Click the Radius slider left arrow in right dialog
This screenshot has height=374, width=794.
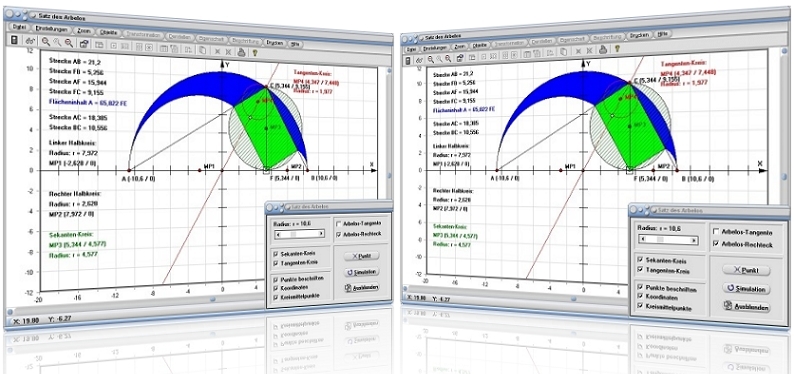[x=643, y=239]
